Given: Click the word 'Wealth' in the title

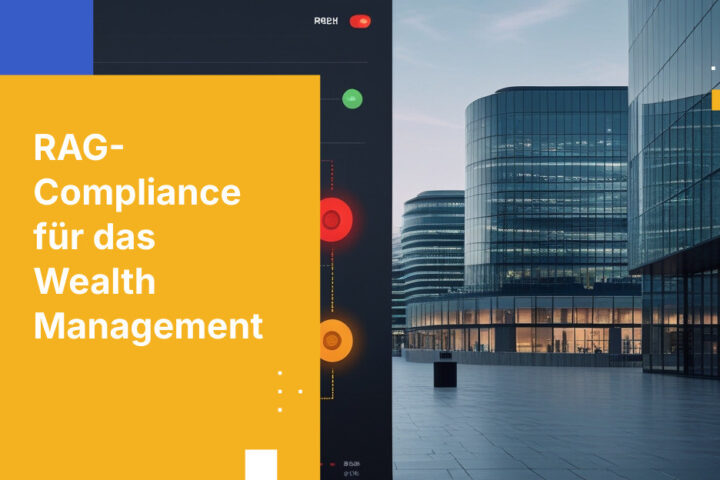Looking at the screenshot, I should 95,281.
